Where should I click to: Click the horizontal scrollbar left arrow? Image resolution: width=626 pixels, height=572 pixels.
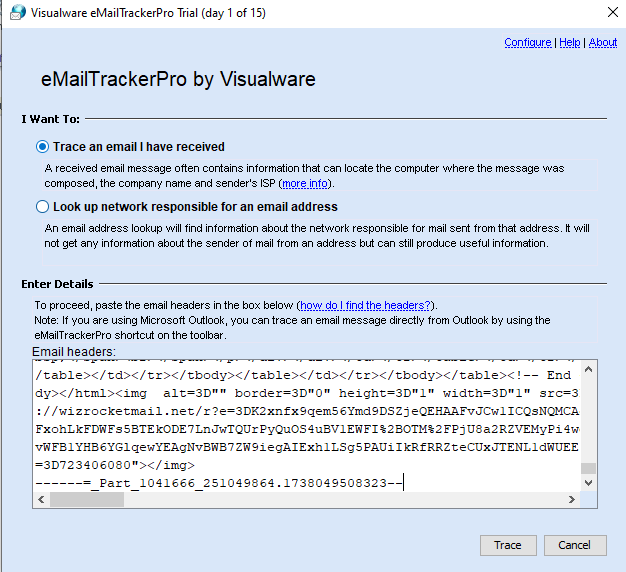pos(41,499)
